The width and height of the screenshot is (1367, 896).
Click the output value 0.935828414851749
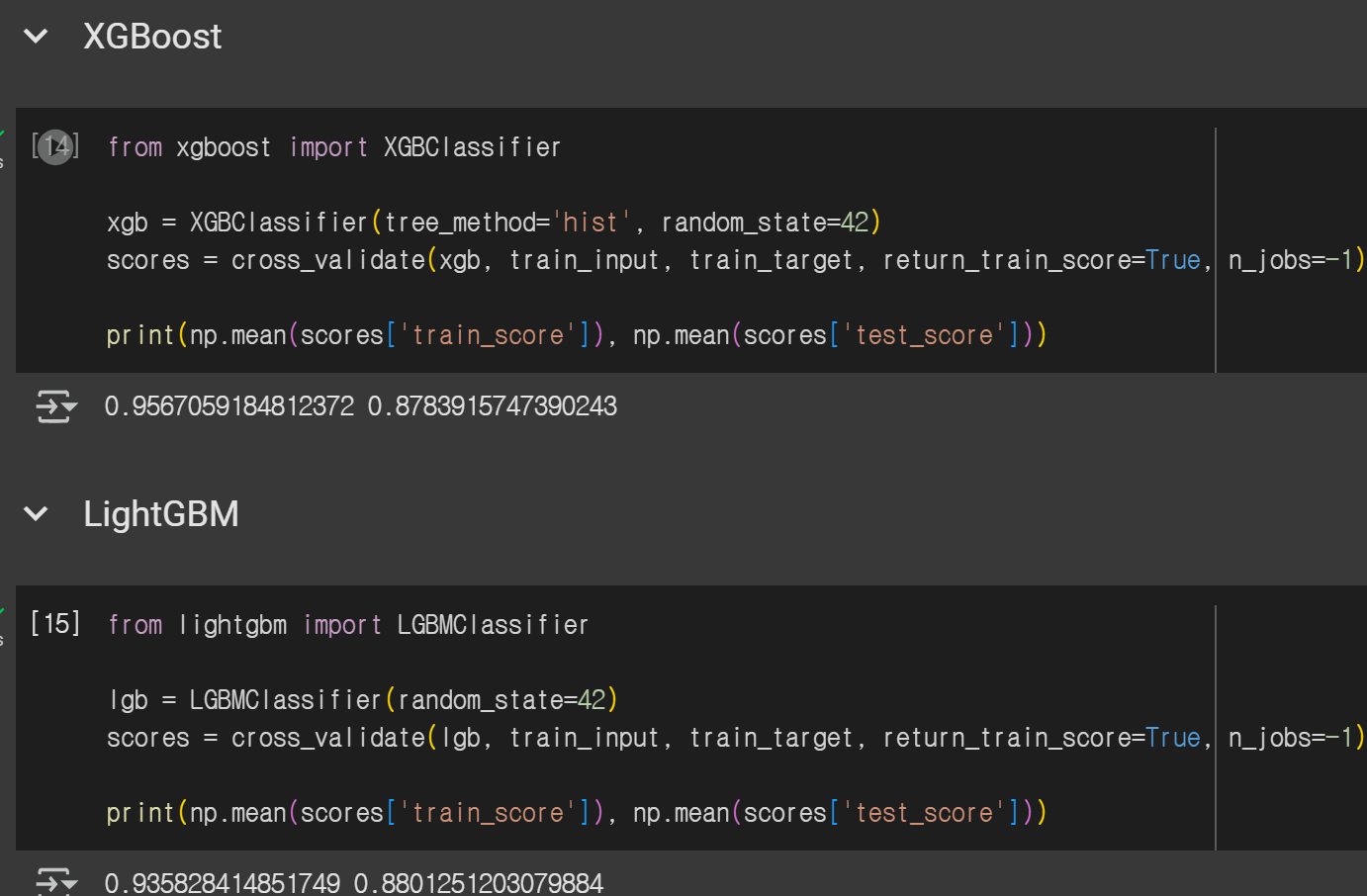coord(223,882)
